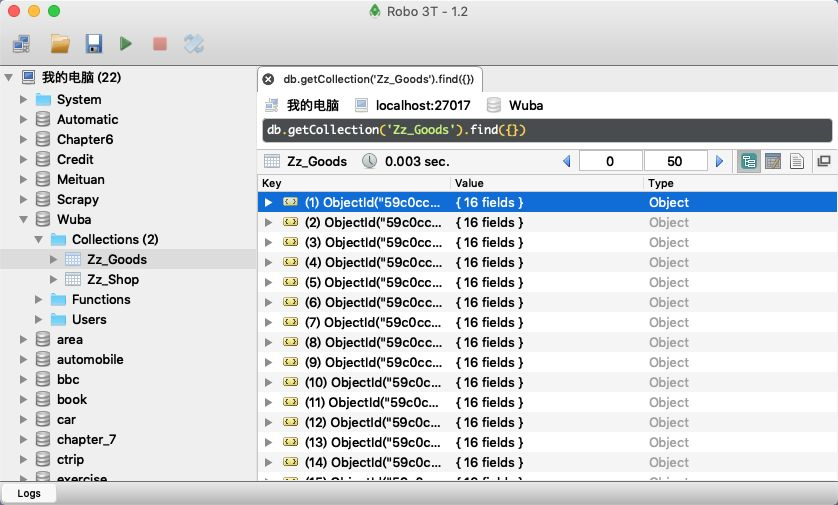Expand the Functions folder
Viewport: 838px width, 505px height.
(x=38, y=299)
